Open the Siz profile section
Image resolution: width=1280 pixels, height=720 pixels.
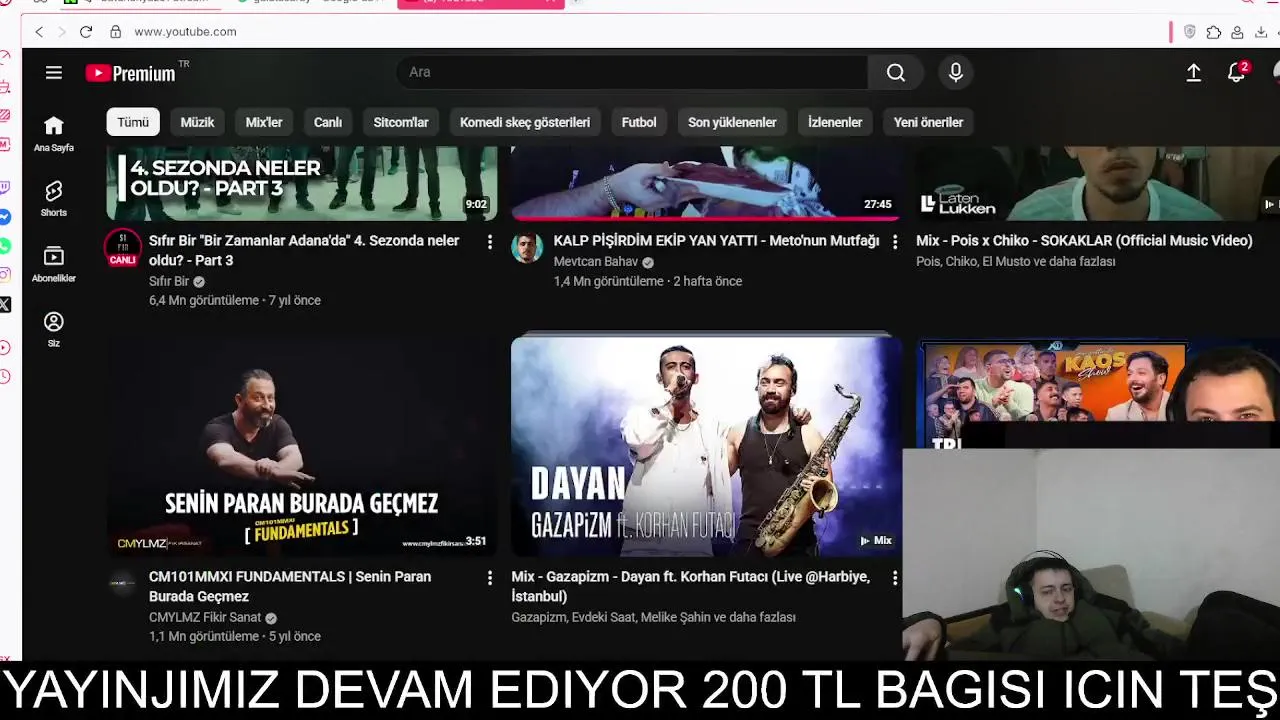(x=54, y=329)
